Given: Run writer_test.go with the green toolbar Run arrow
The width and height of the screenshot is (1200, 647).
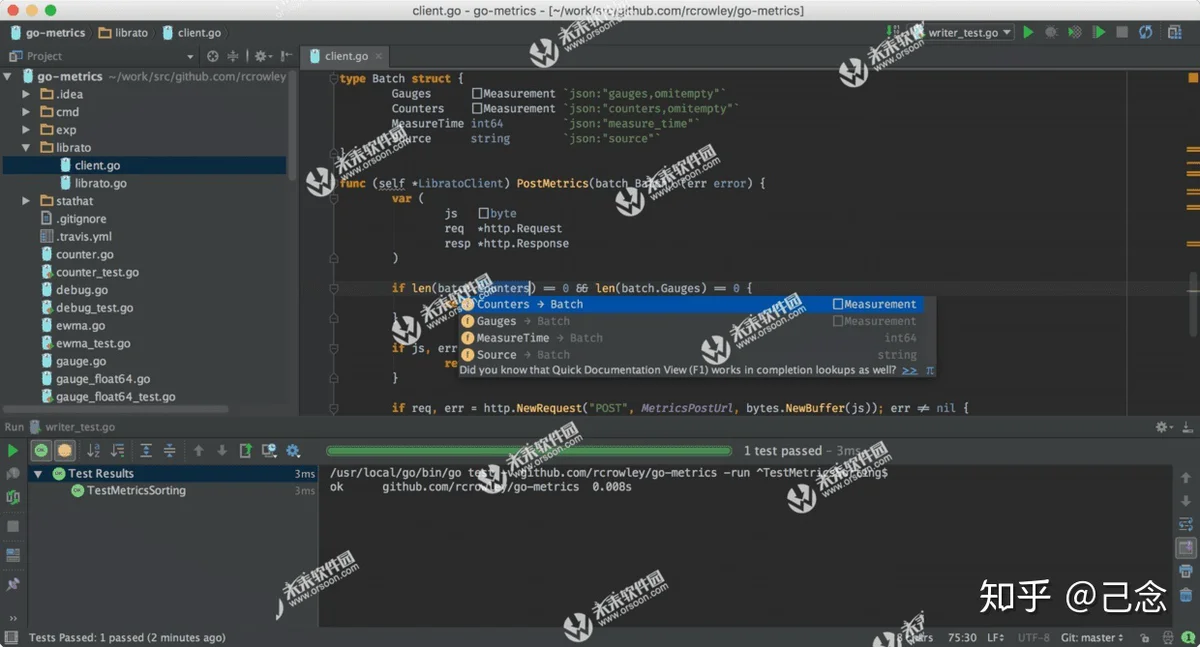Looking at the screenshot, I should [1028, 32].
